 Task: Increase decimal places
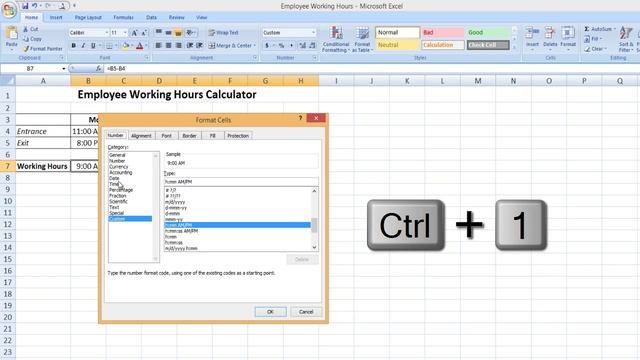coord(302,45)
